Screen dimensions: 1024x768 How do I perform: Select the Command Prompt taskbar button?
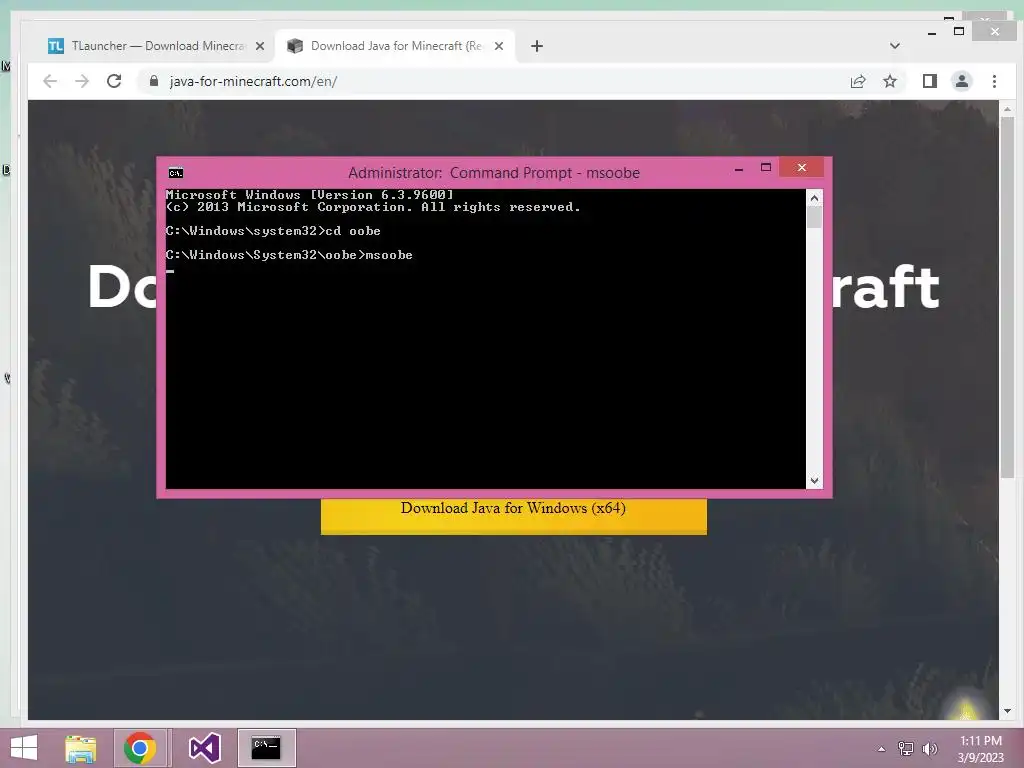266,748
